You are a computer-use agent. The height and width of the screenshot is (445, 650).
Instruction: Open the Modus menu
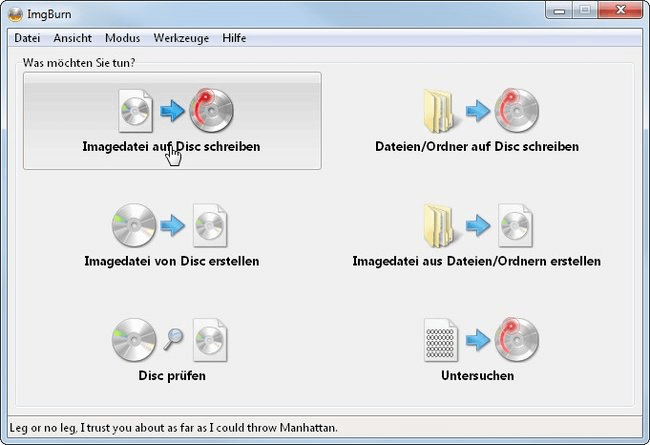[122, 38]
